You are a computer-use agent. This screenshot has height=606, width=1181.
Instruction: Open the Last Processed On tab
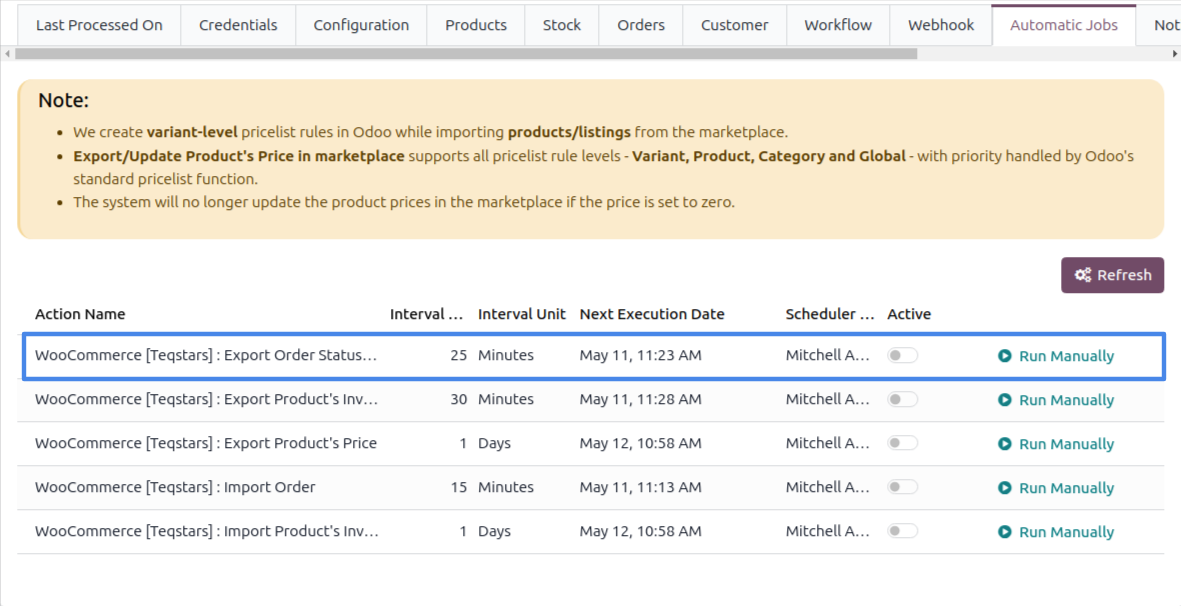click(x=99, y=25)
